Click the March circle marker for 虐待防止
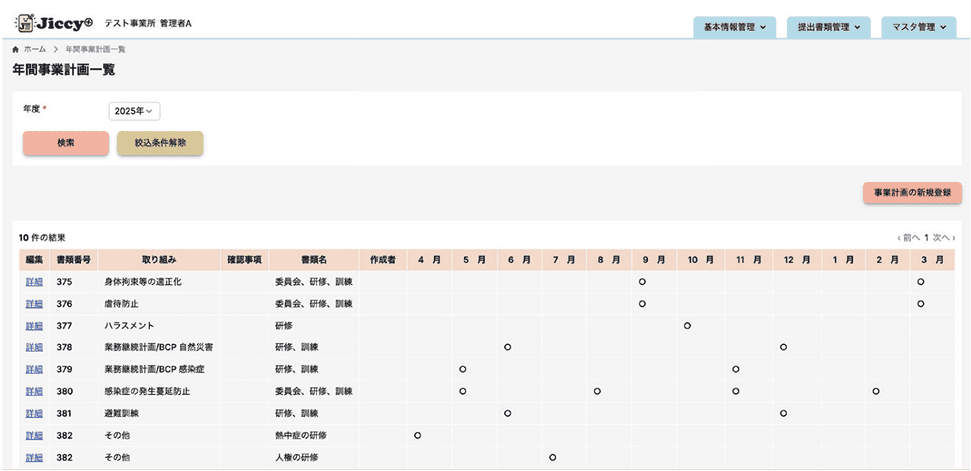This screenshot has width=971, height=471. click(x=920, y=303)
